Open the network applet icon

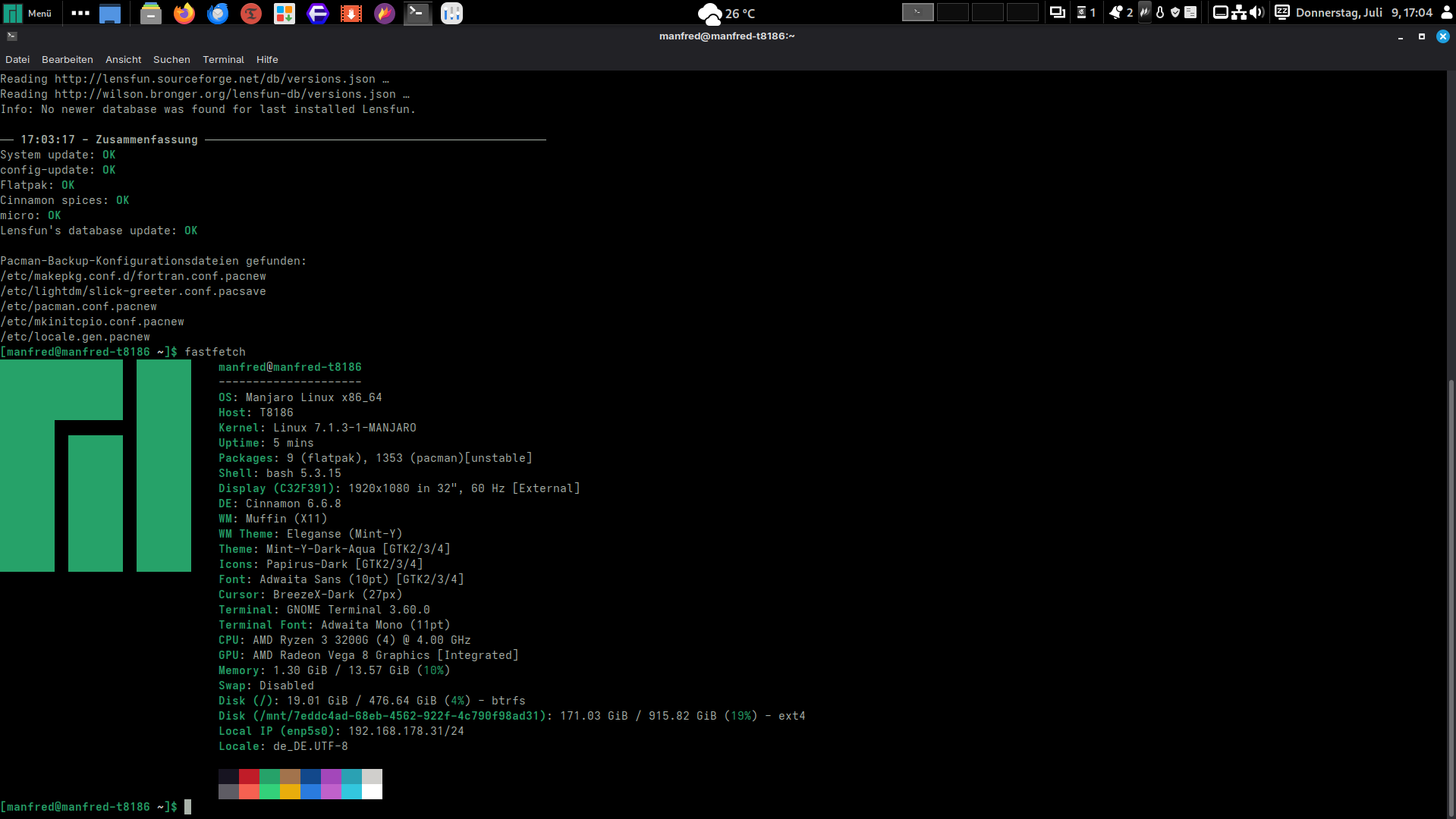pyautogui.click(x=1239, y=12)
